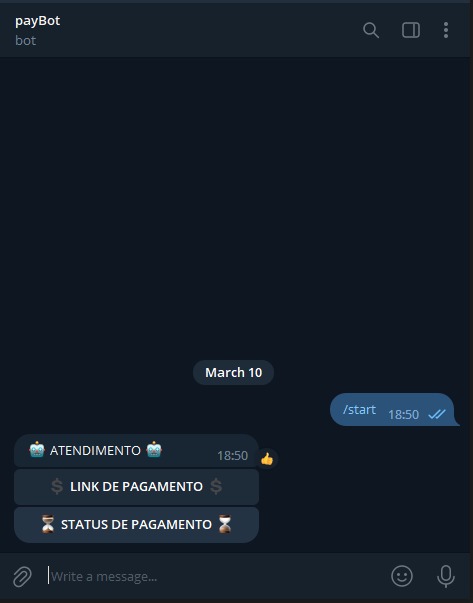473x603 pixels.
Task: Click the March 10 date badge
Action: point(233,372)
